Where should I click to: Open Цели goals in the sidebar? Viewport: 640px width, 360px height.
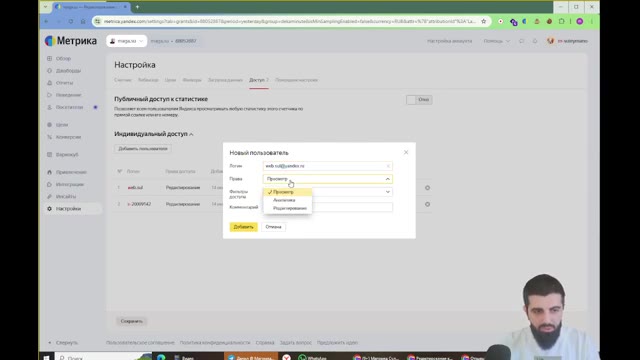click(62, 125)
